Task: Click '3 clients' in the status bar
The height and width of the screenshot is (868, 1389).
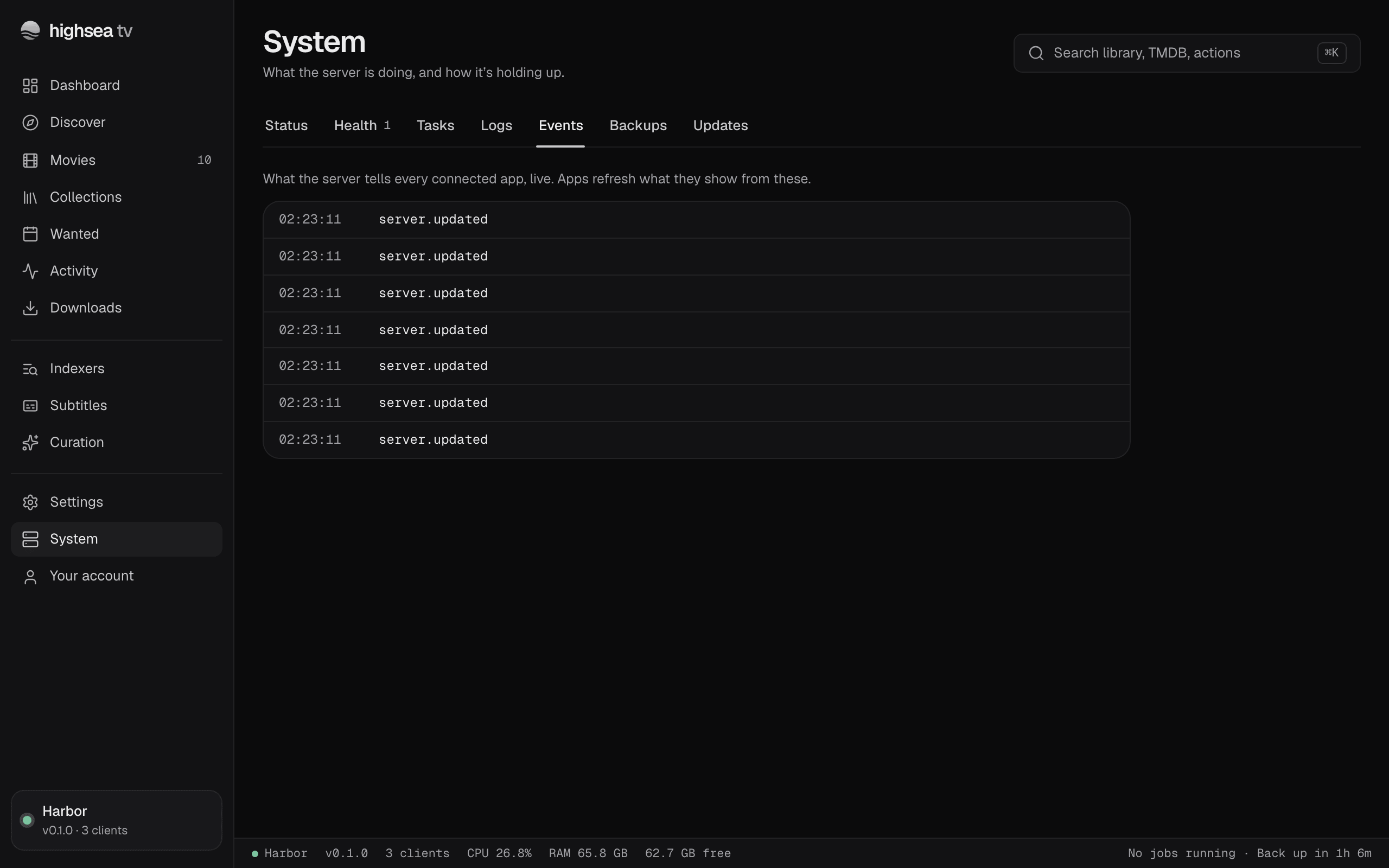Action: pyautogui.click(x=417, y=853)
